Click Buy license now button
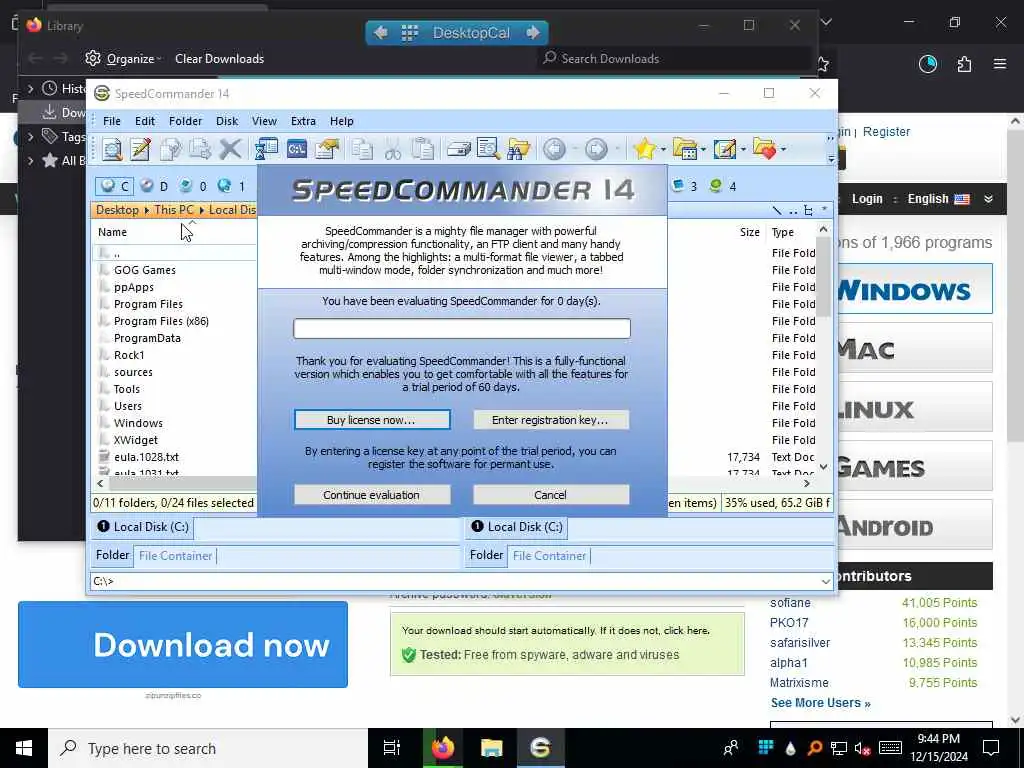 click(372, 420)
